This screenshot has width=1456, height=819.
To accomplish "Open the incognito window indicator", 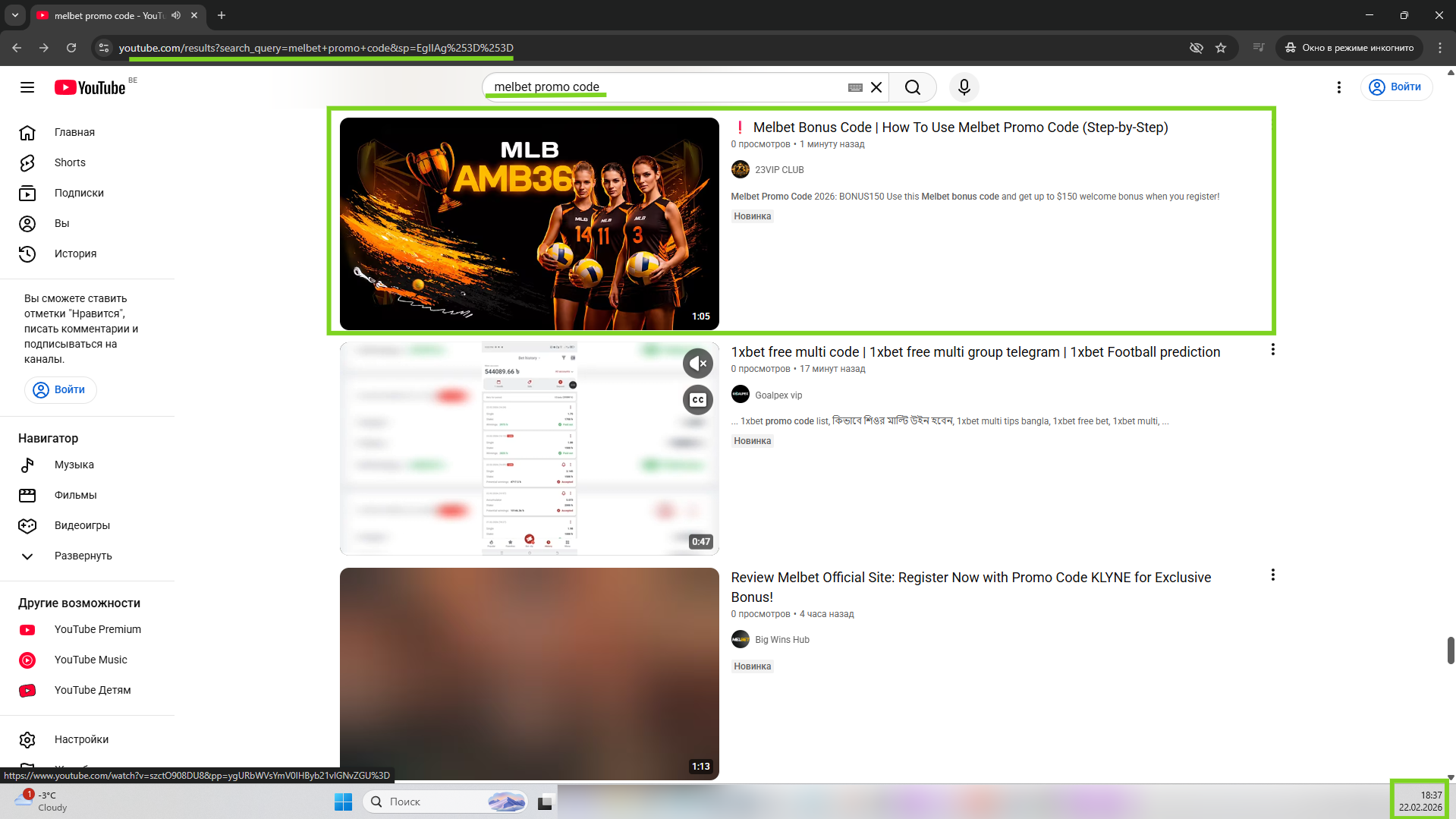I will (x=1351, y=48).
